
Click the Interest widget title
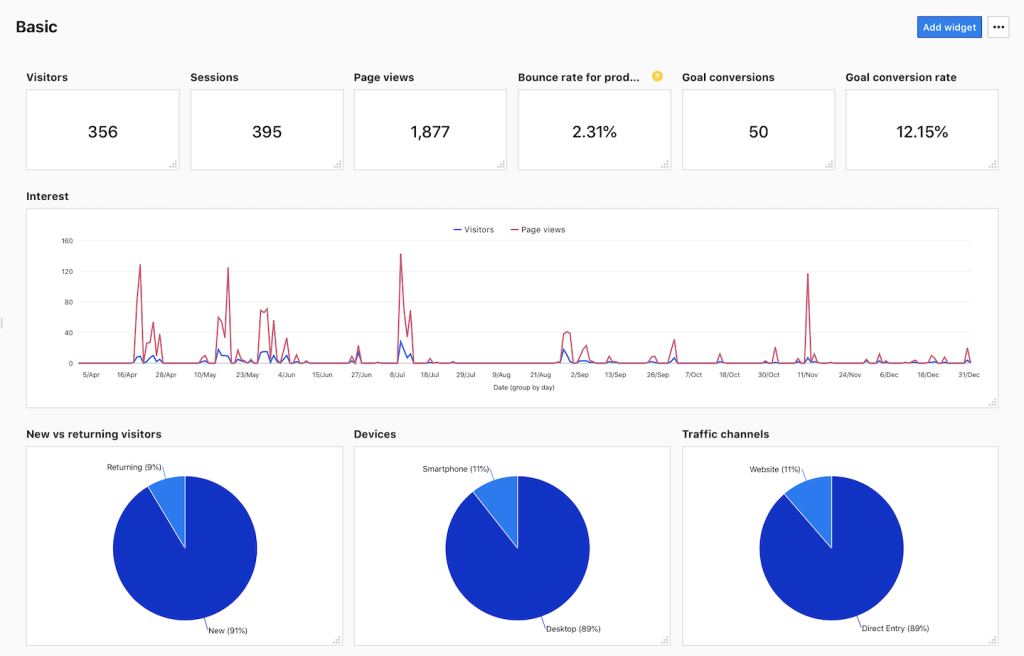point(47,196)
